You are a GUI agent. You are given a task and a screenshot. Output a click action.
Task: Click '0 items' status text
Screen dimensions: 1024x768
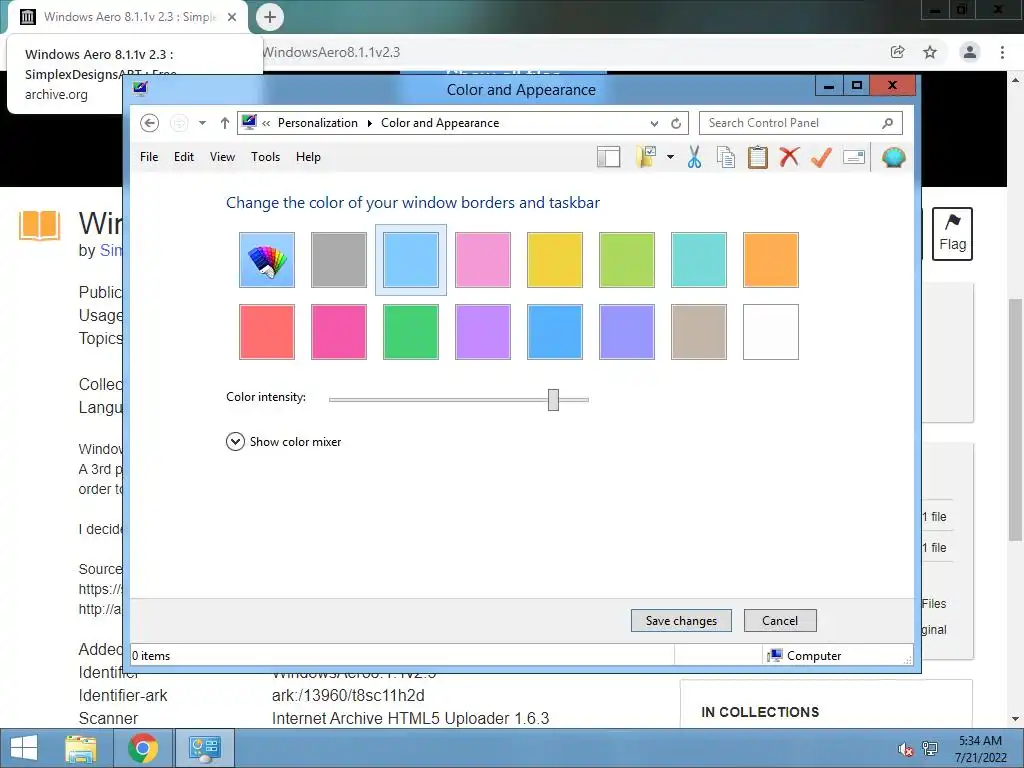pyautogui.click(x=151, y=656)
